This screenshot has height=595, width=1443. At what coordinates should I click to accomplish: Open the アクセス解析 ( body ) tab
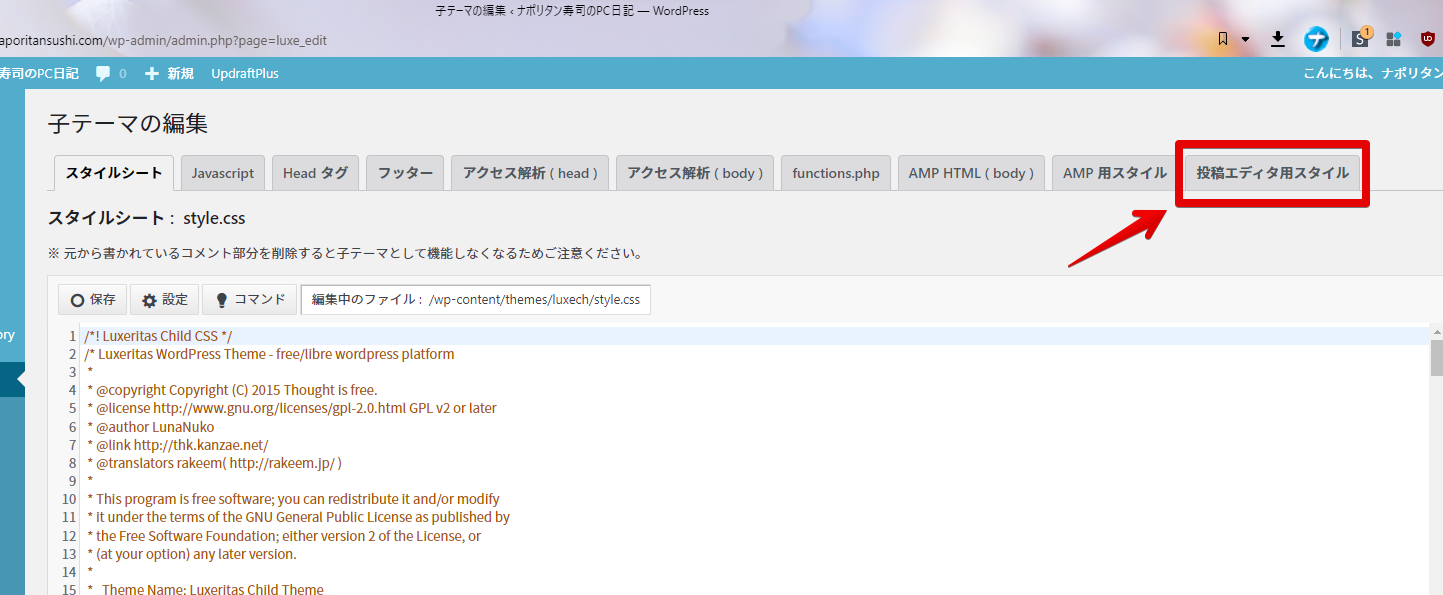pos(695,173)
